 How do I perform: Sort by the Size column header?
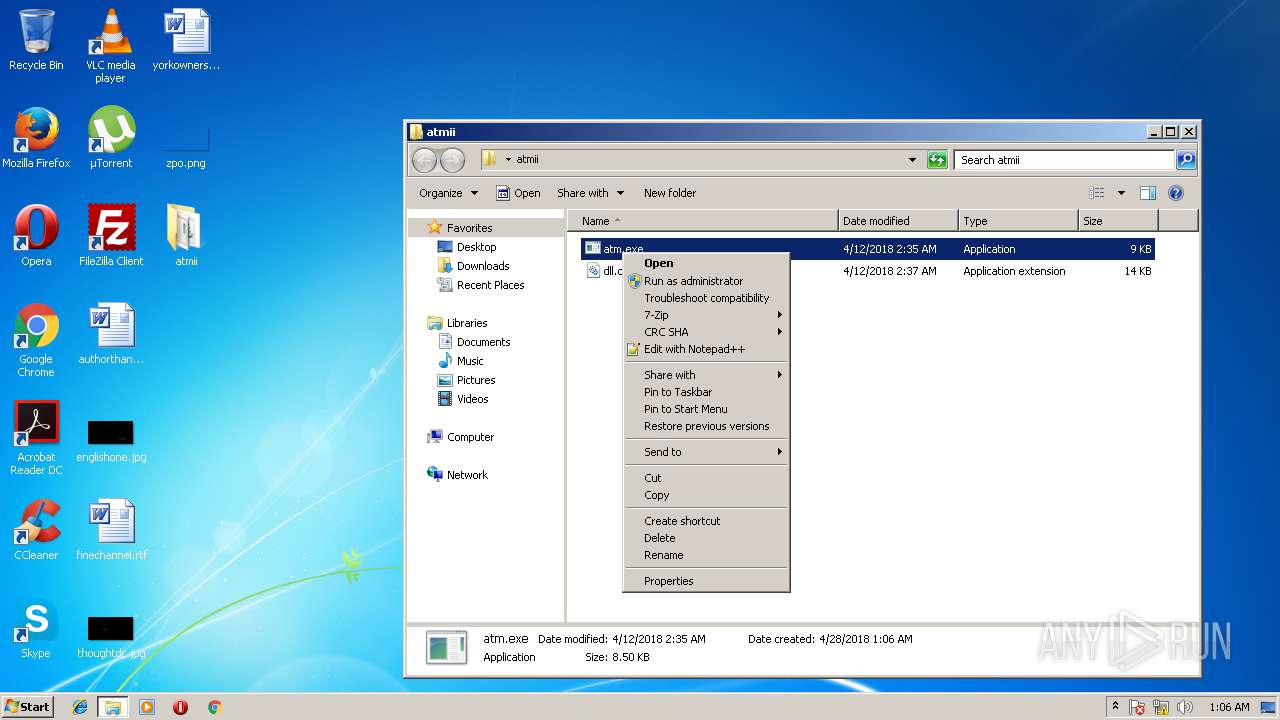(x=1118, y=221)
